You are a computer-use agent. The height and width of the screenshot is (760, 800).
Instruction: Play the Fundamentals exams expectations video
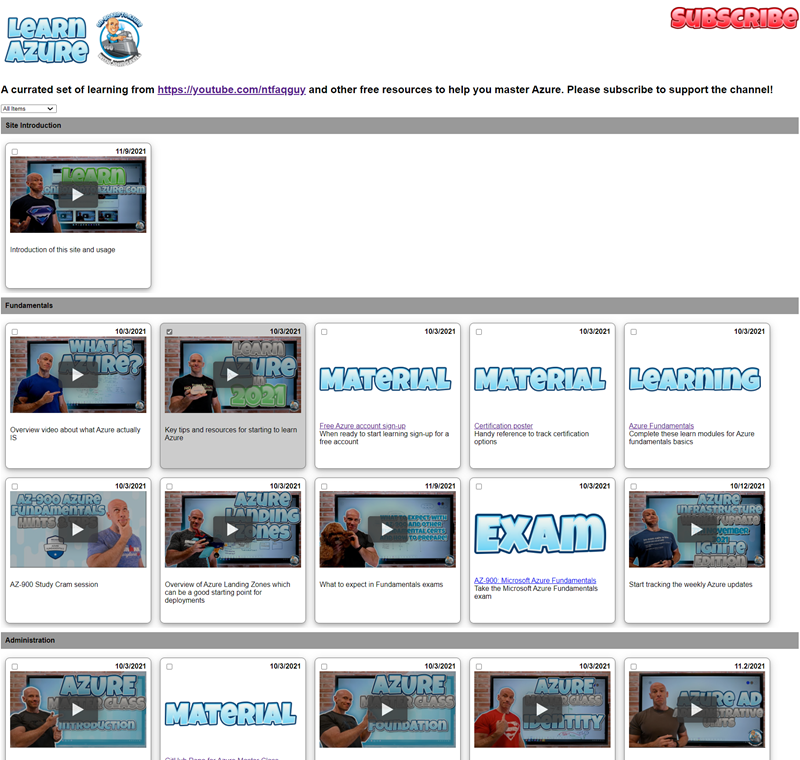(x=387, y=529)
